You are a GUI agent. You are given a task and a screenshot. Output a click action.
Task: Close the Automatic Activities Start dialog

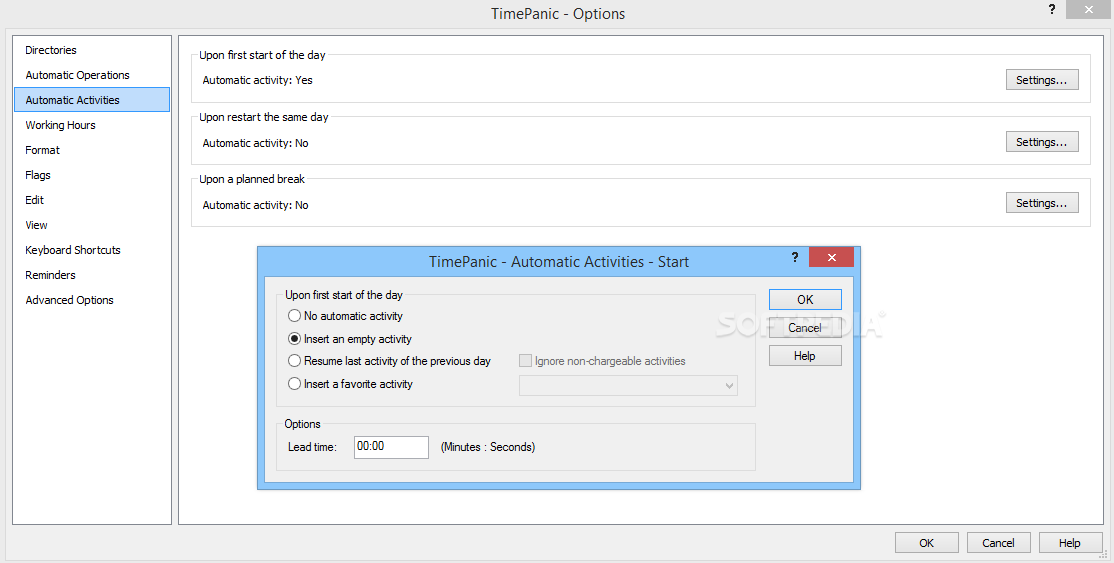click(x=831, y=257)
